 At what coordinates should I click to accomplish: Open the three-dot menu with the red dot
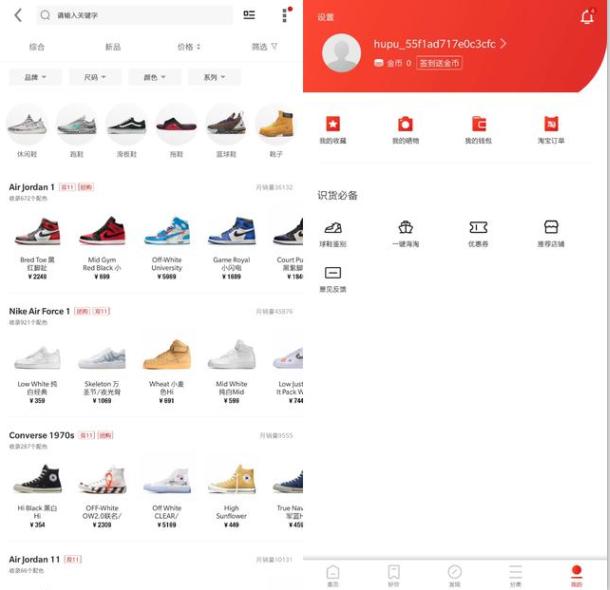point(286,15)
